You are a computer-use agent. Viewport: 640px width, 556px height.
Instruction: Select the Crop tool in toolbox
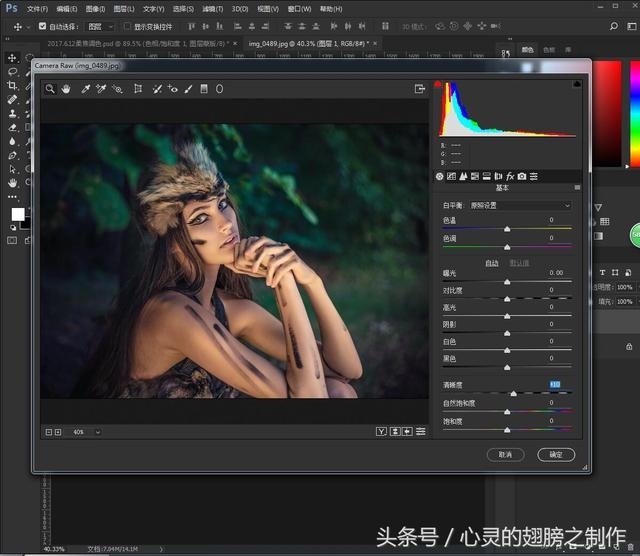tap(12, 85)
